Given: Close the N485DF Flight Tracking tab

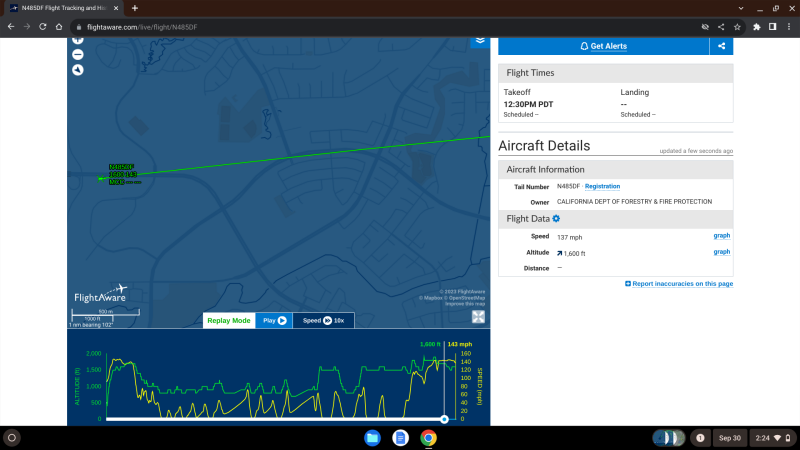Looking at the screenshot, I should [116, 8].
